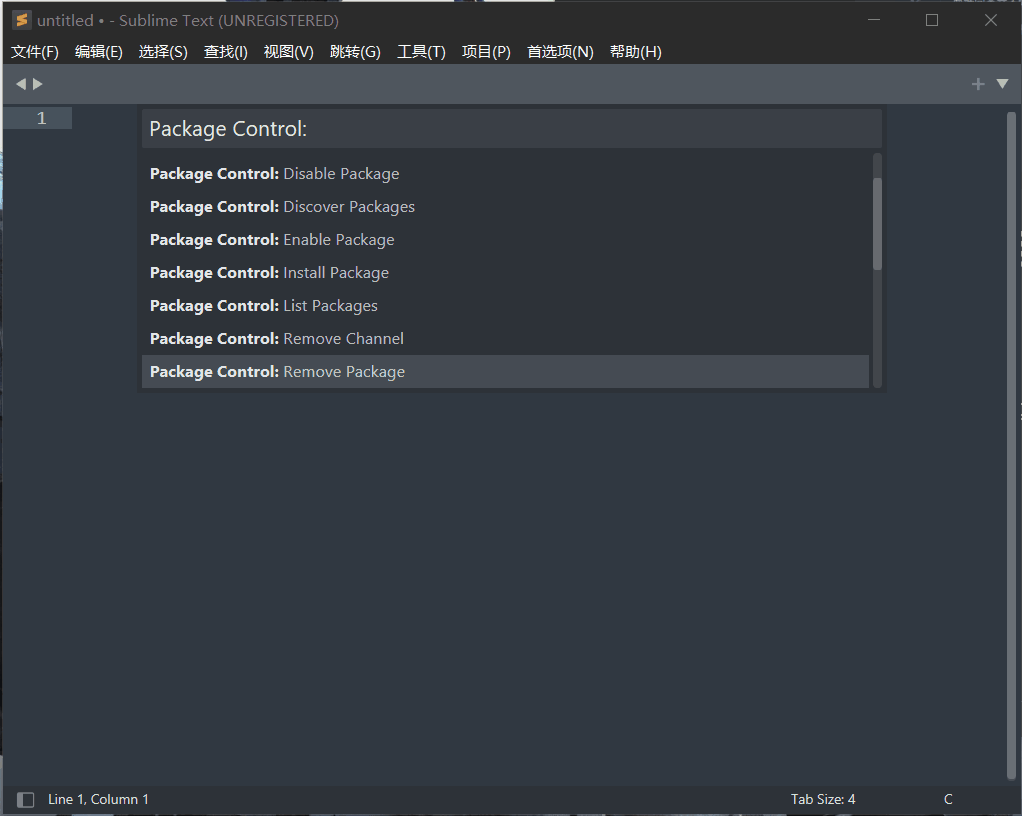Open the 查找(I) menu
Screen dimensions: 1022x816
(x=226, y=52)
